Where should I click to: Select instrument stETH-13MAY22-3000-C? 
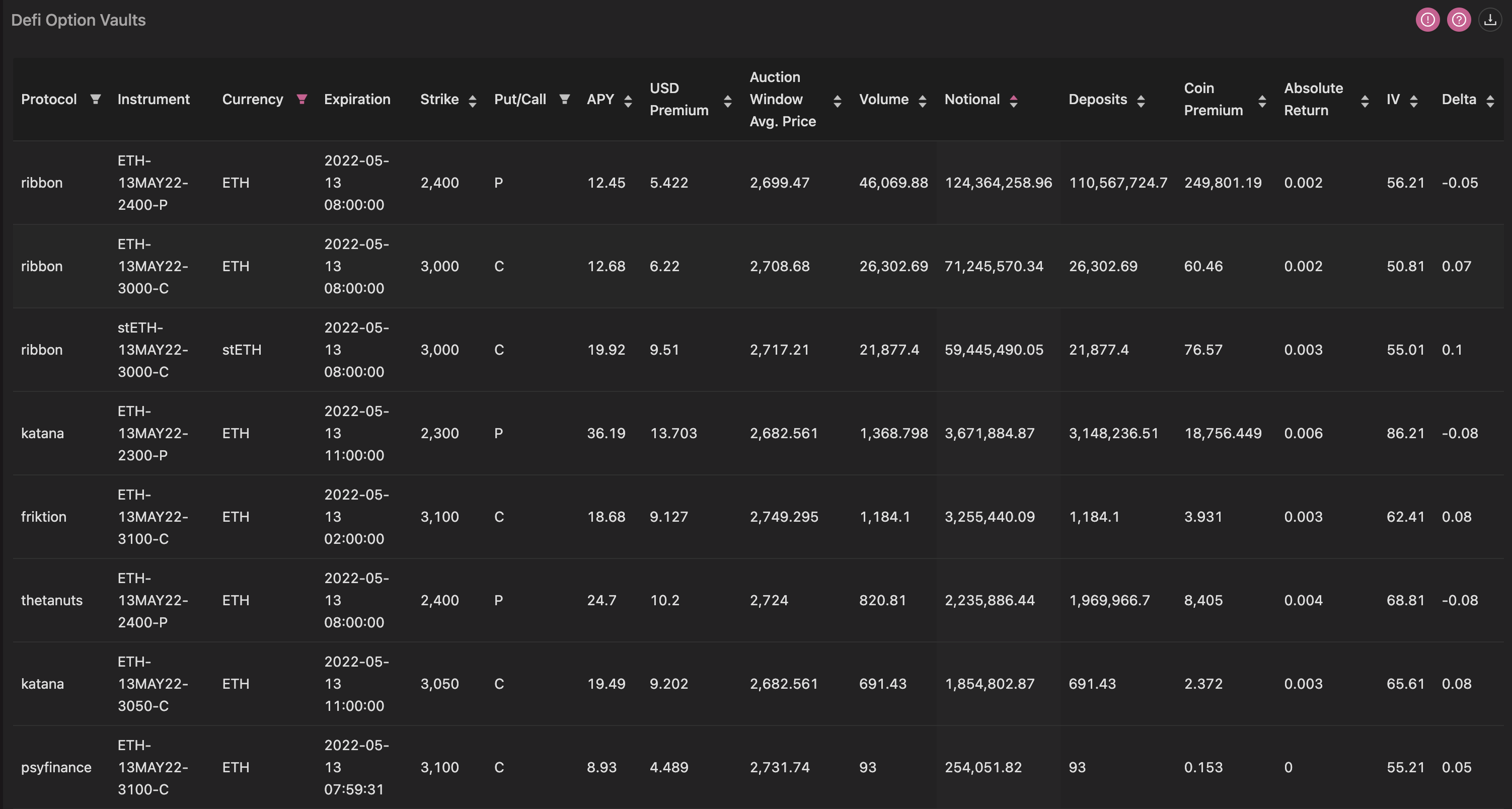tap(153, 350)
